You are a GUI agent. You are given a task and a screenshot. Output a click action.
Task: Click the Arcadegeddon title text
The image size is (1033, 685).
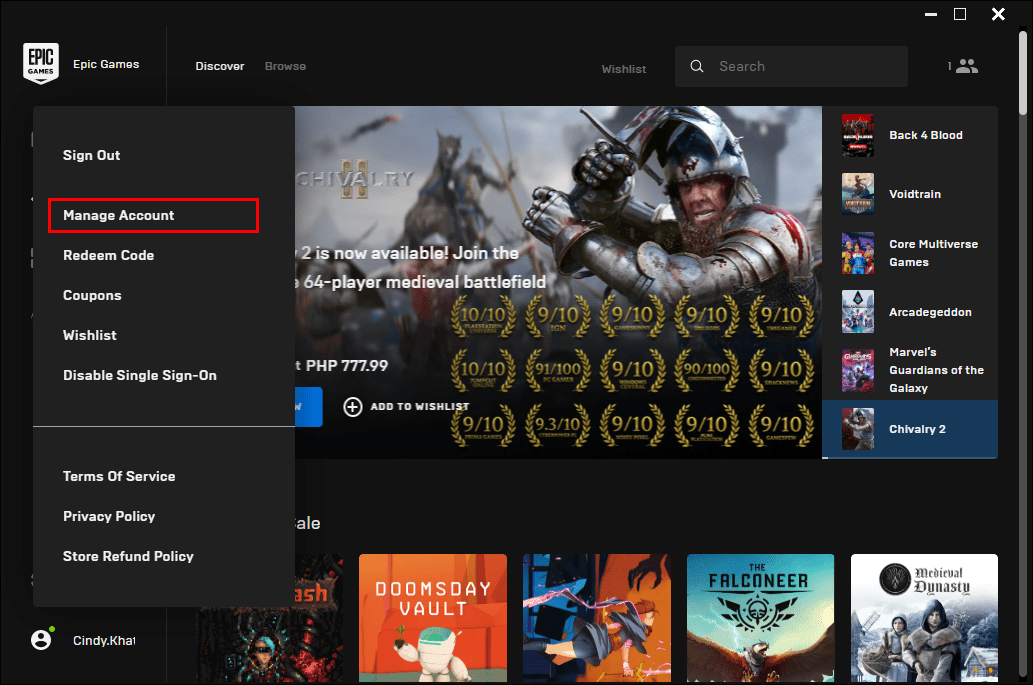click(930, 312)
